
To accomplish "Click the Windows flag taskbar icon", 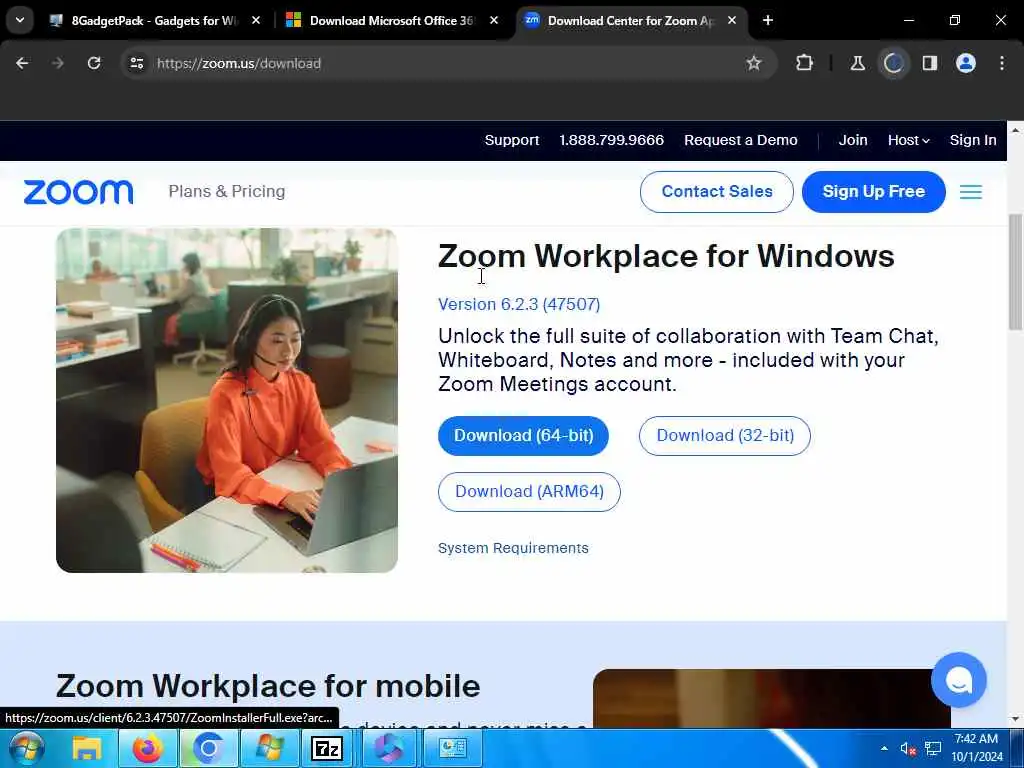I will [269, 748].
